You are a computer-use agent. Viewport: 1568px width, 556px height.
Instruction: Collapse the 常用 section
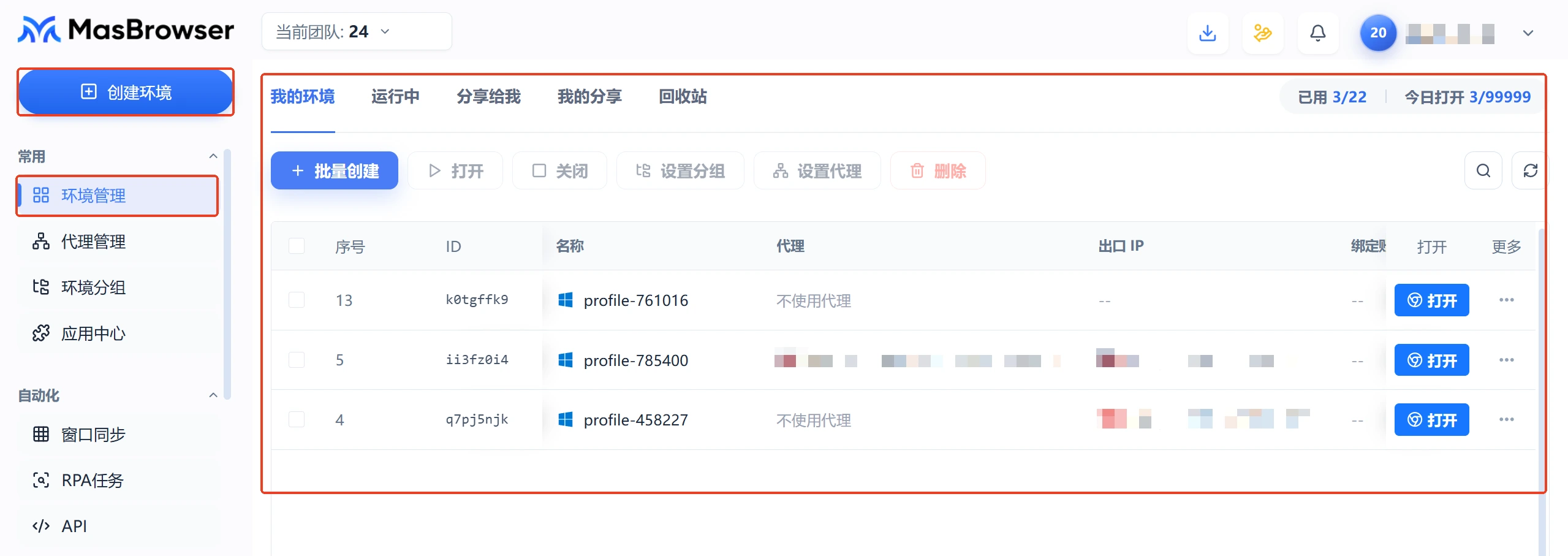tap(213, 156)
